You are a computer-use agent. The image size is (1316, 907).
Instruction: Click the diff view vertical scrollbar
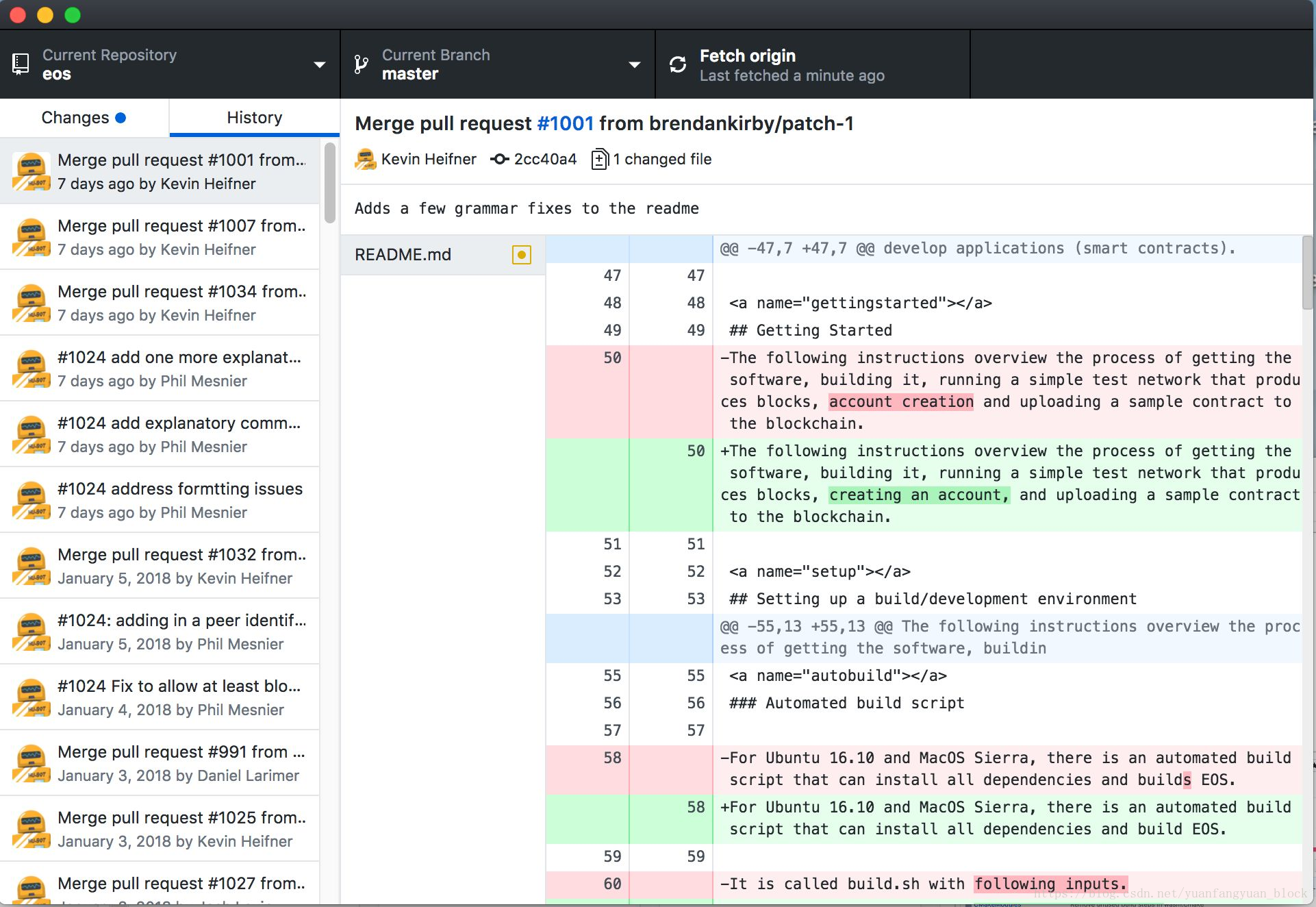pos(1307,274)
